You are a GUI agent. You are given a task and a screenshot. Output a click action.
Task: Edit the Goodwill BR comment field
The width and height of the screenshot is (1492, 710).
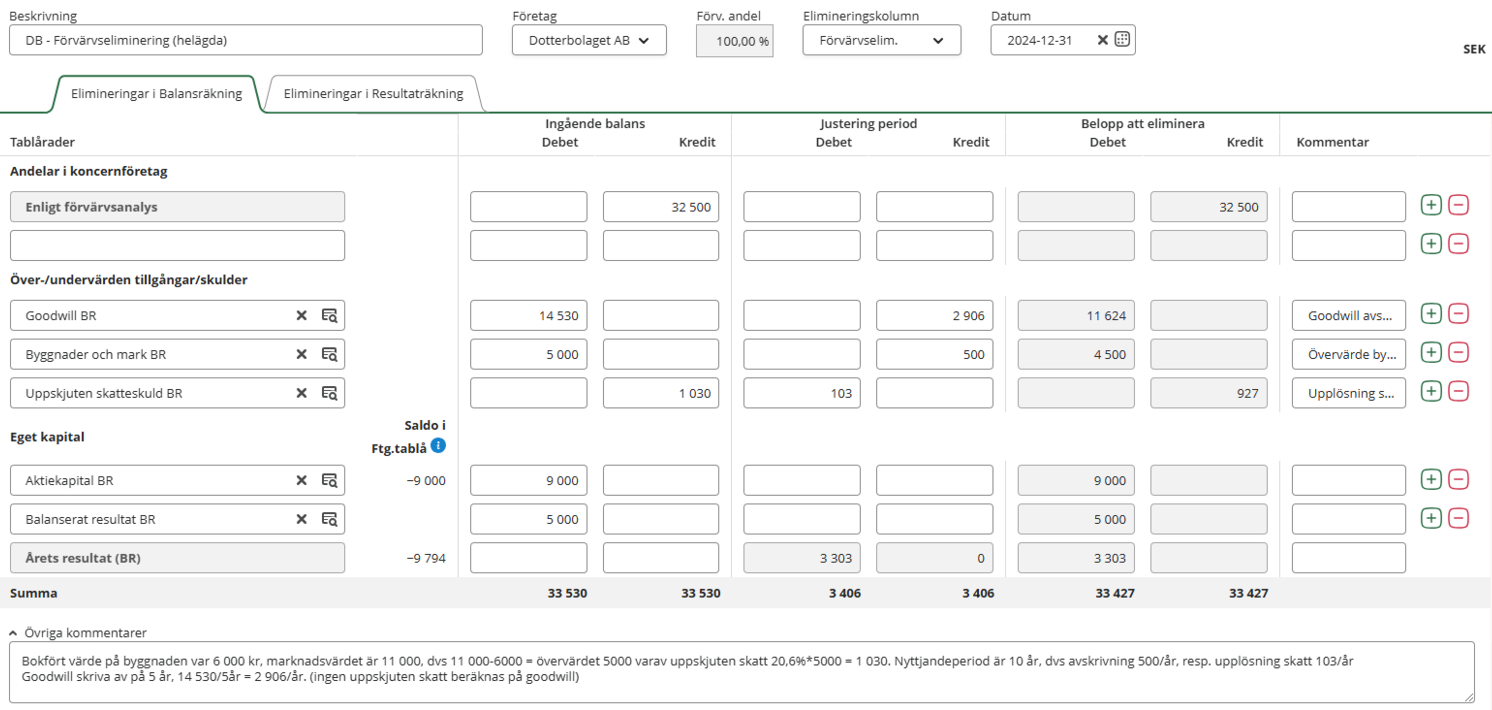click(x=1348, y=315)
